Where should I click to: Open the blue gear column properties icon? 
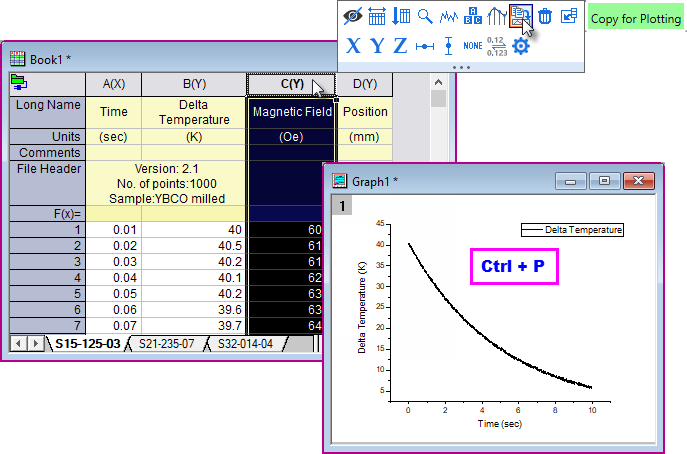520,45
